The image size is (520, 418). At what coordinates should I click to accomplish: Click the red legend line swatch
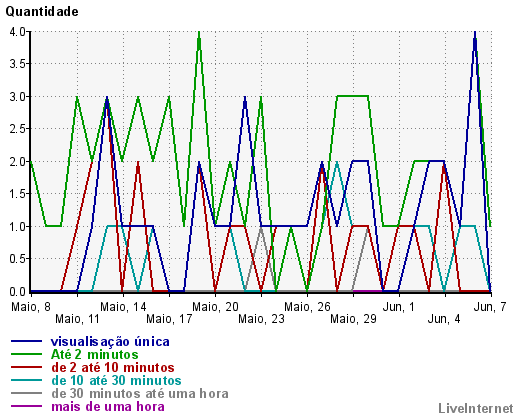pyautogui.click(x=27, y=367)
